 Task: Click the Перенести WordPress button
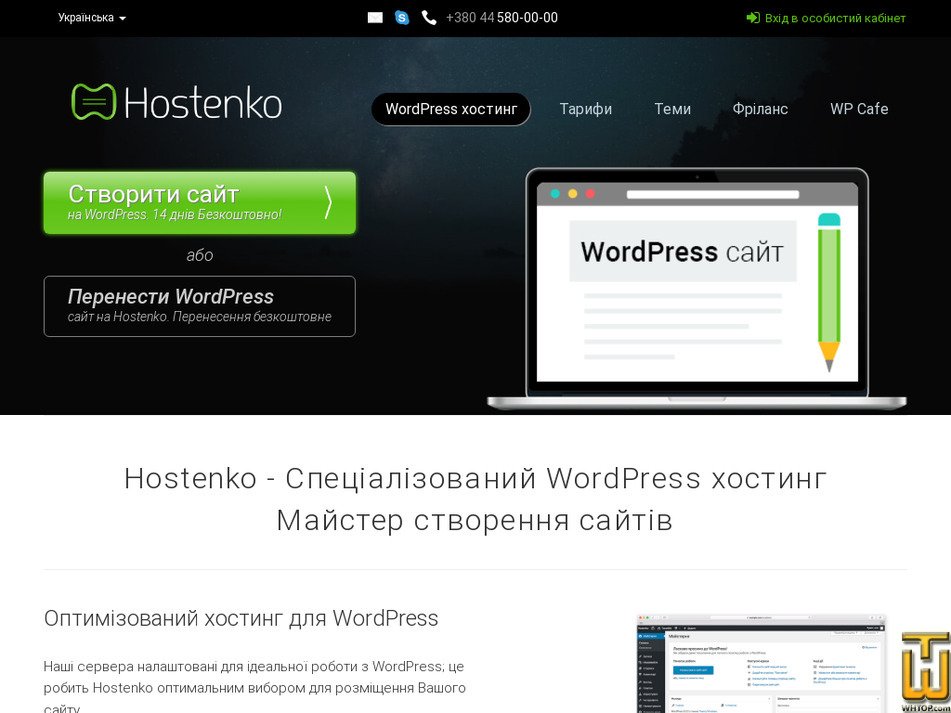tap(199, 306)
